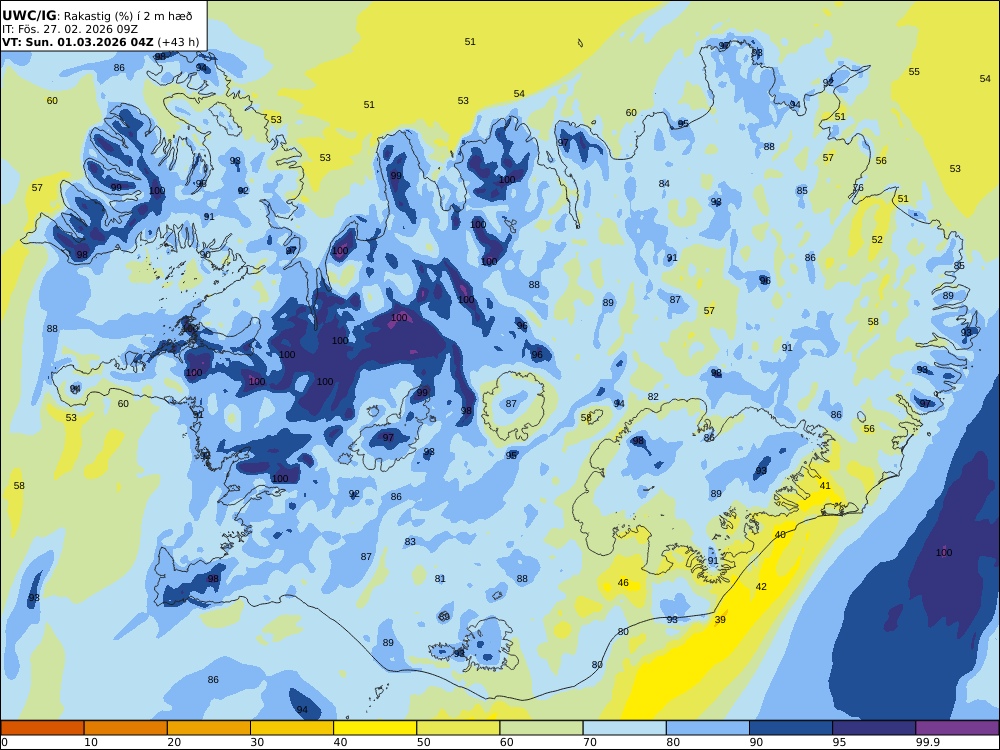This screenshot has width=1000, height=750.
Task: Click the '(+43 h)' forecast offset text
Action: pos(178,42)
